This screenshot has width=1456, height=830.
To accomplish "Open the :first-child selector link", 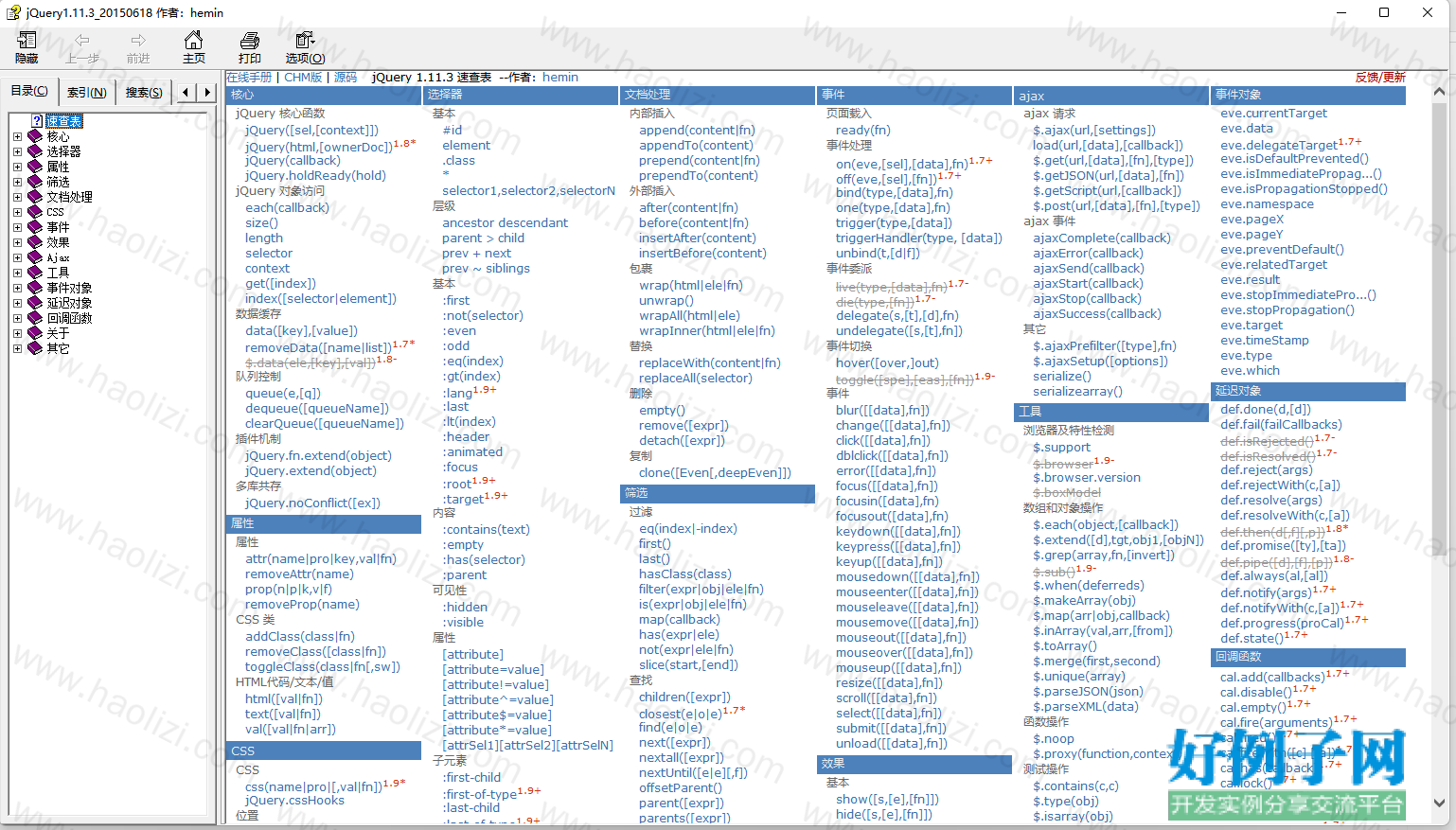I will point(471,777).
